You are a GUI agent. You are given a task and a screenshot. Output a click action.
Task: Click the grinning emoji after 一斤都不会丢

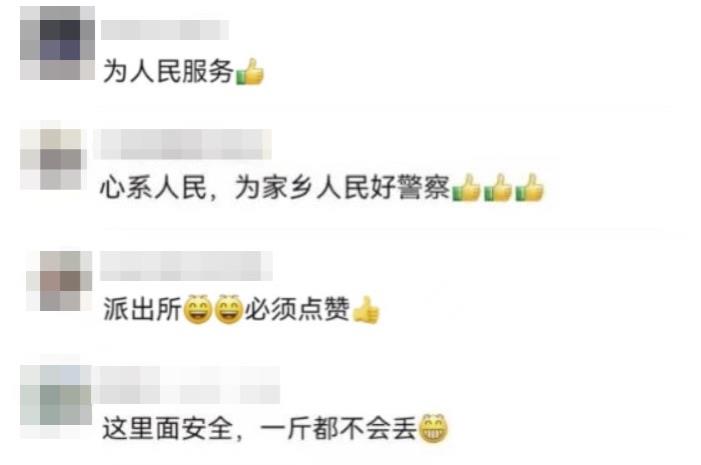click(x=432, y=428)
